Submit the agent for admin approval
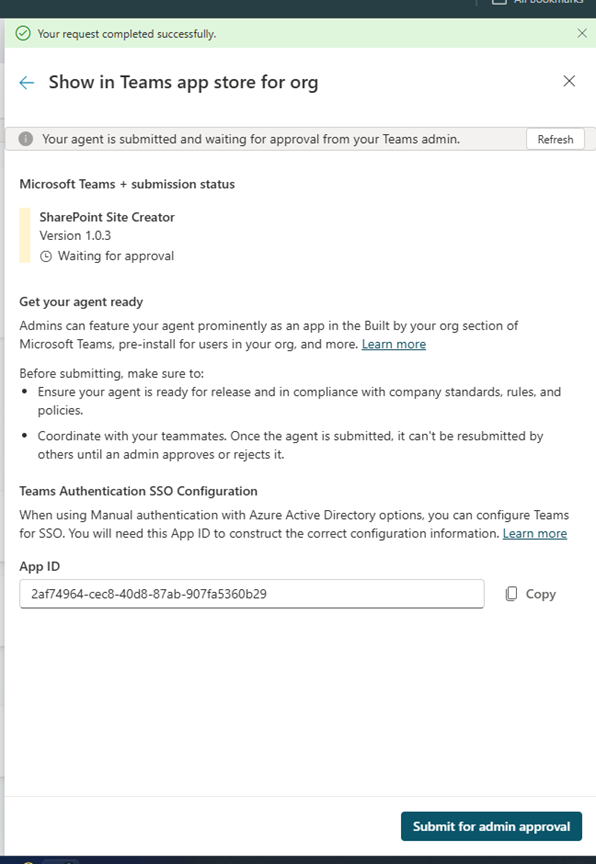 click(491, 826)
